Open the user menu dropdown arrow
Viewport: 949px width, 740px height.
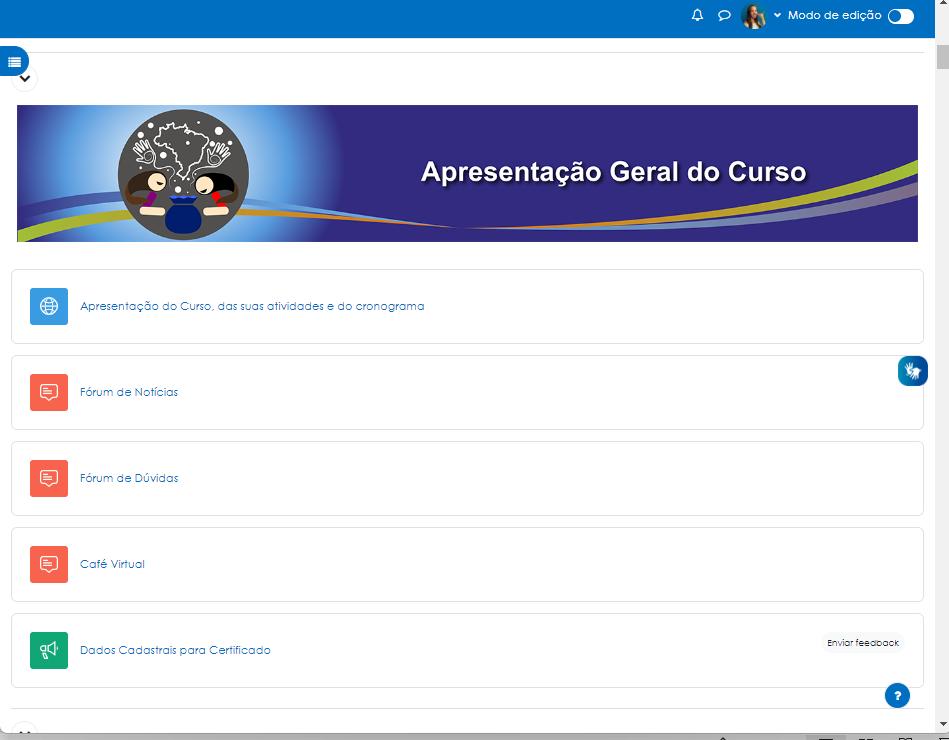point(777,16)
